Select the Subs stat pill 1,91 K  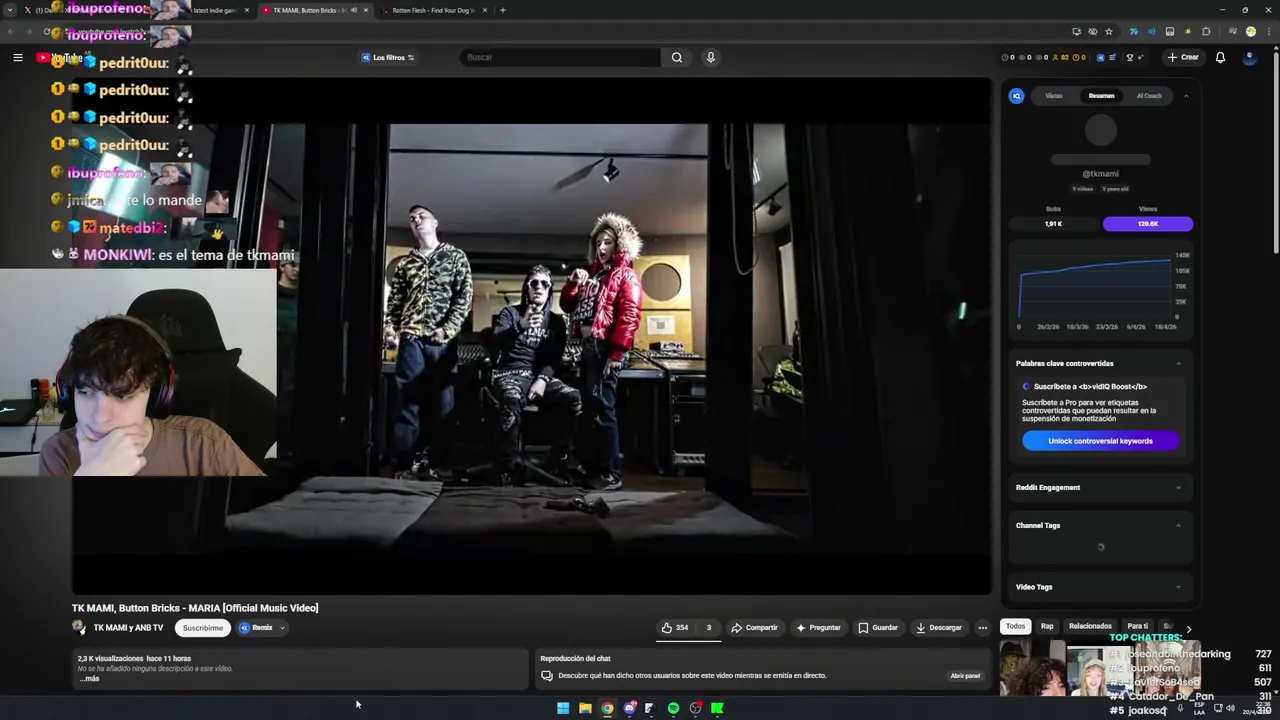(1053, 224)
